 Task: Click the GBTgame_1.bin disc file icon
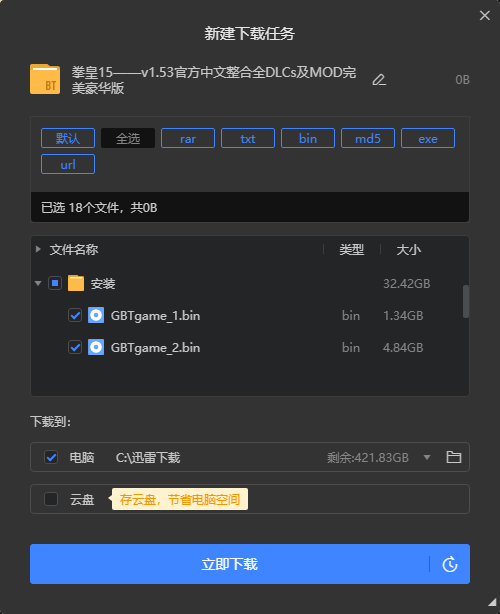pos(96,315)
